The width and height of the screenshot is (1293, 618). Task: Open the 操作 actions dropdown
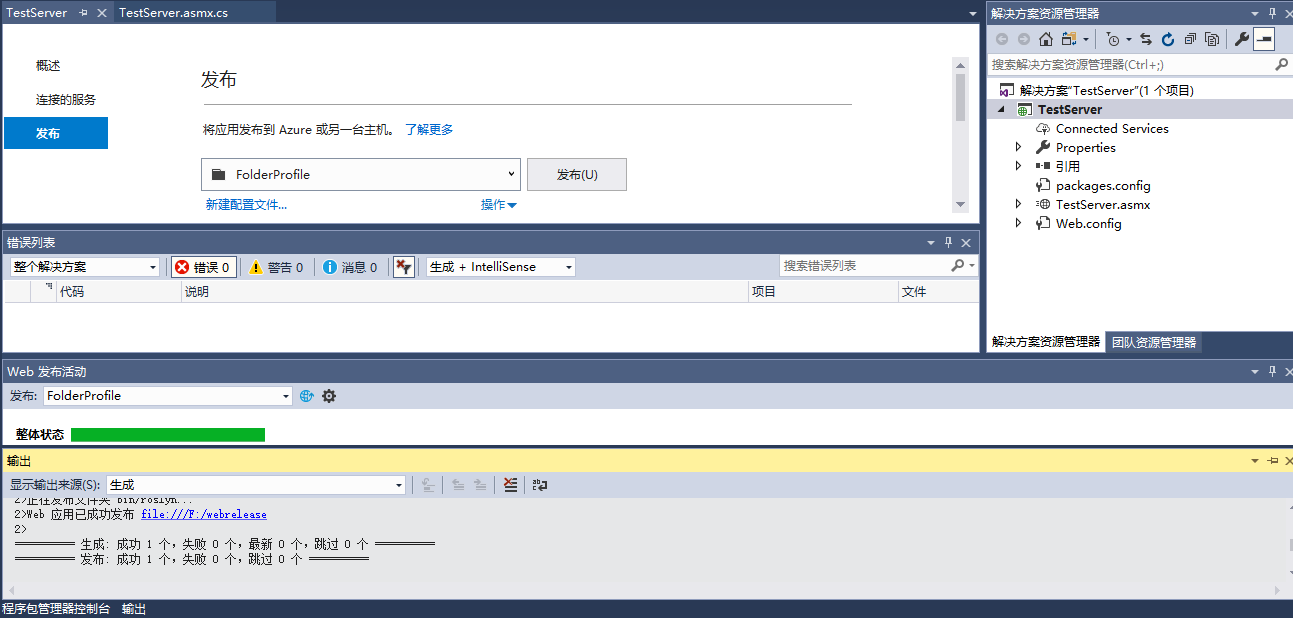point(499,204)
